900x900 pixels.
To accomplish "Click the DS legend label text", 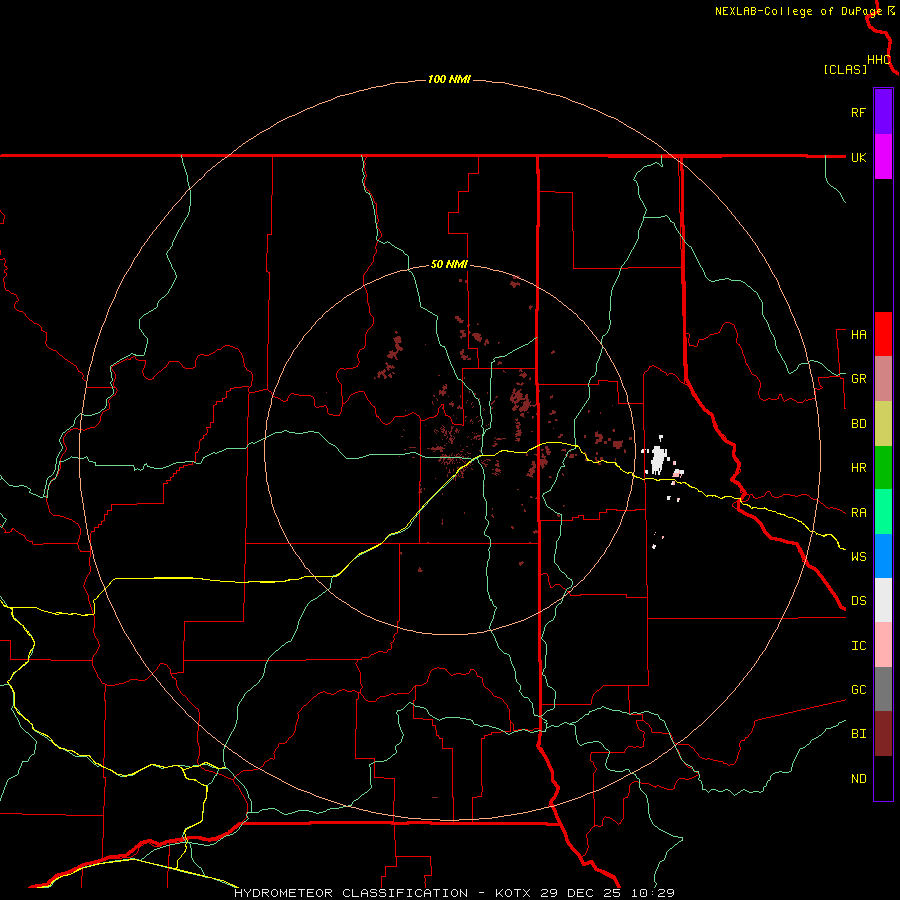I will (x=858, y=601).
